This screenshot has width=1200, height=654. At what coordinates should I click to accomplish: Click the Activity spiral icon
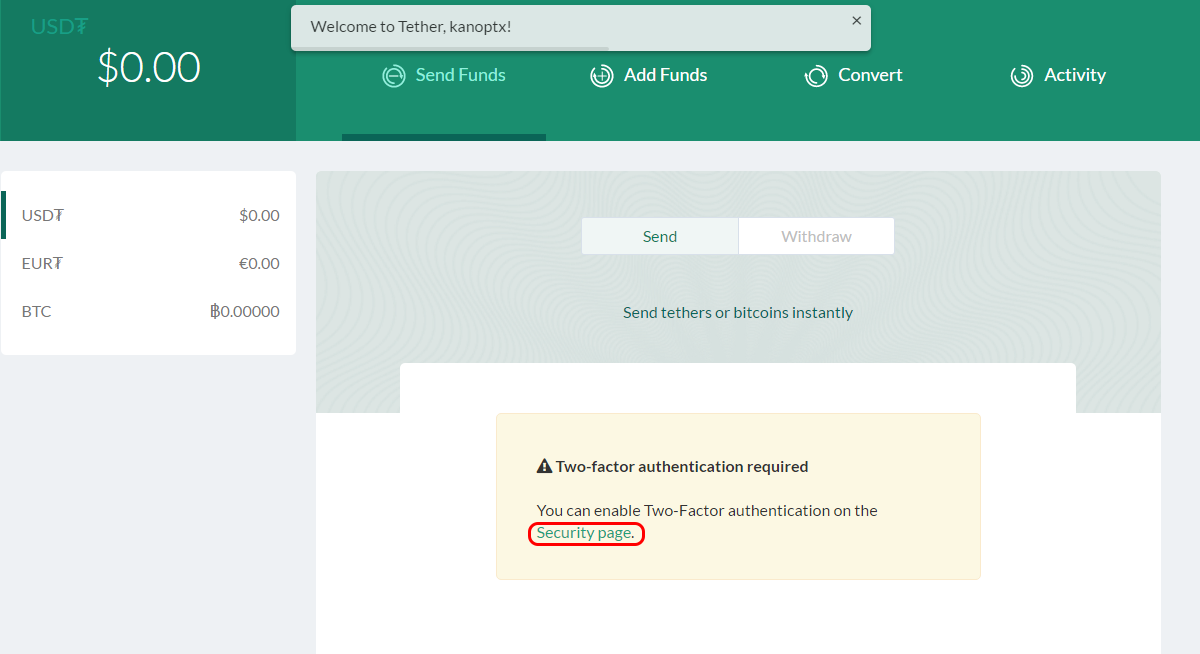[1021, 76]
